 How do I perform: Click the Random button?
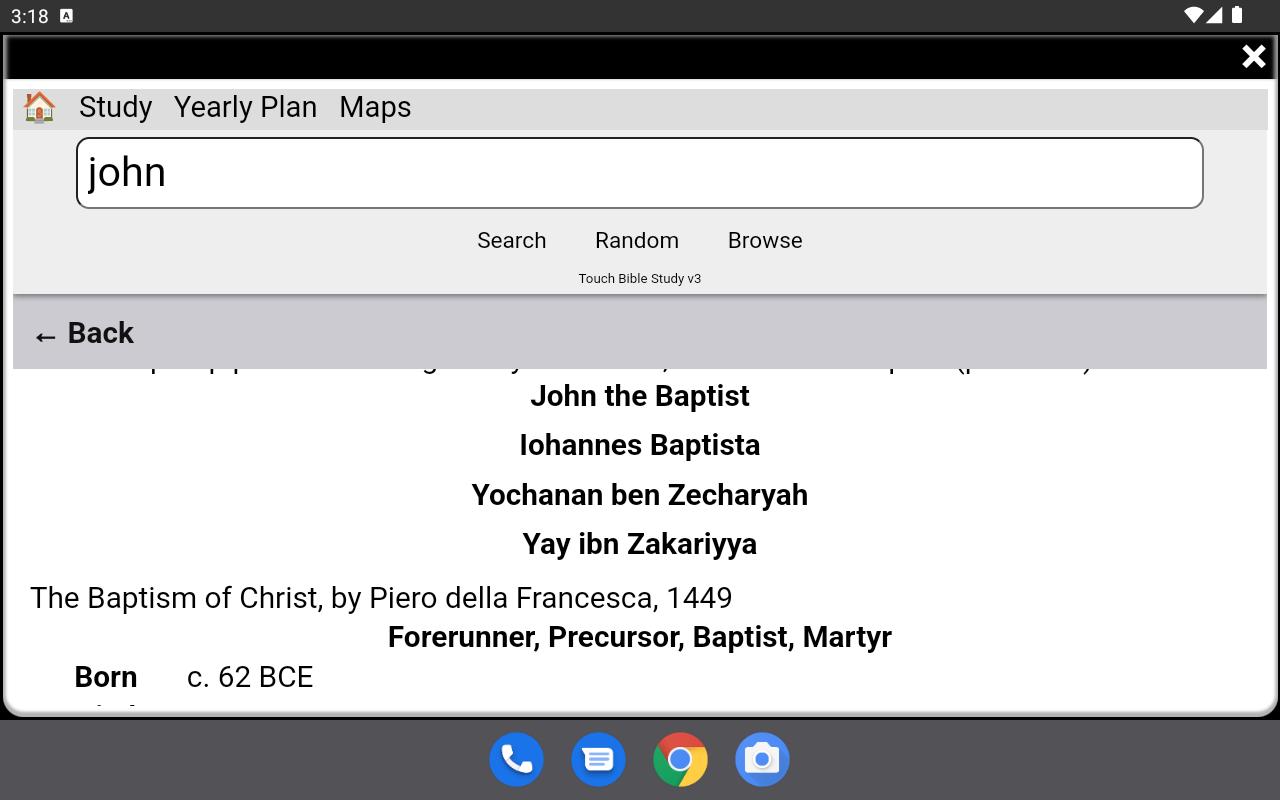pyautogui.click(x=637, y=240)
